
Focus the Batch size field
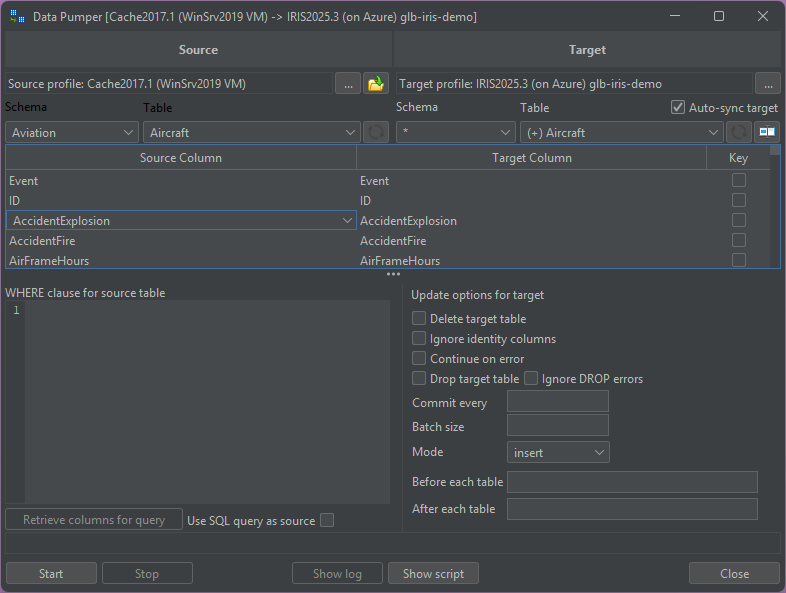[558, 425]
